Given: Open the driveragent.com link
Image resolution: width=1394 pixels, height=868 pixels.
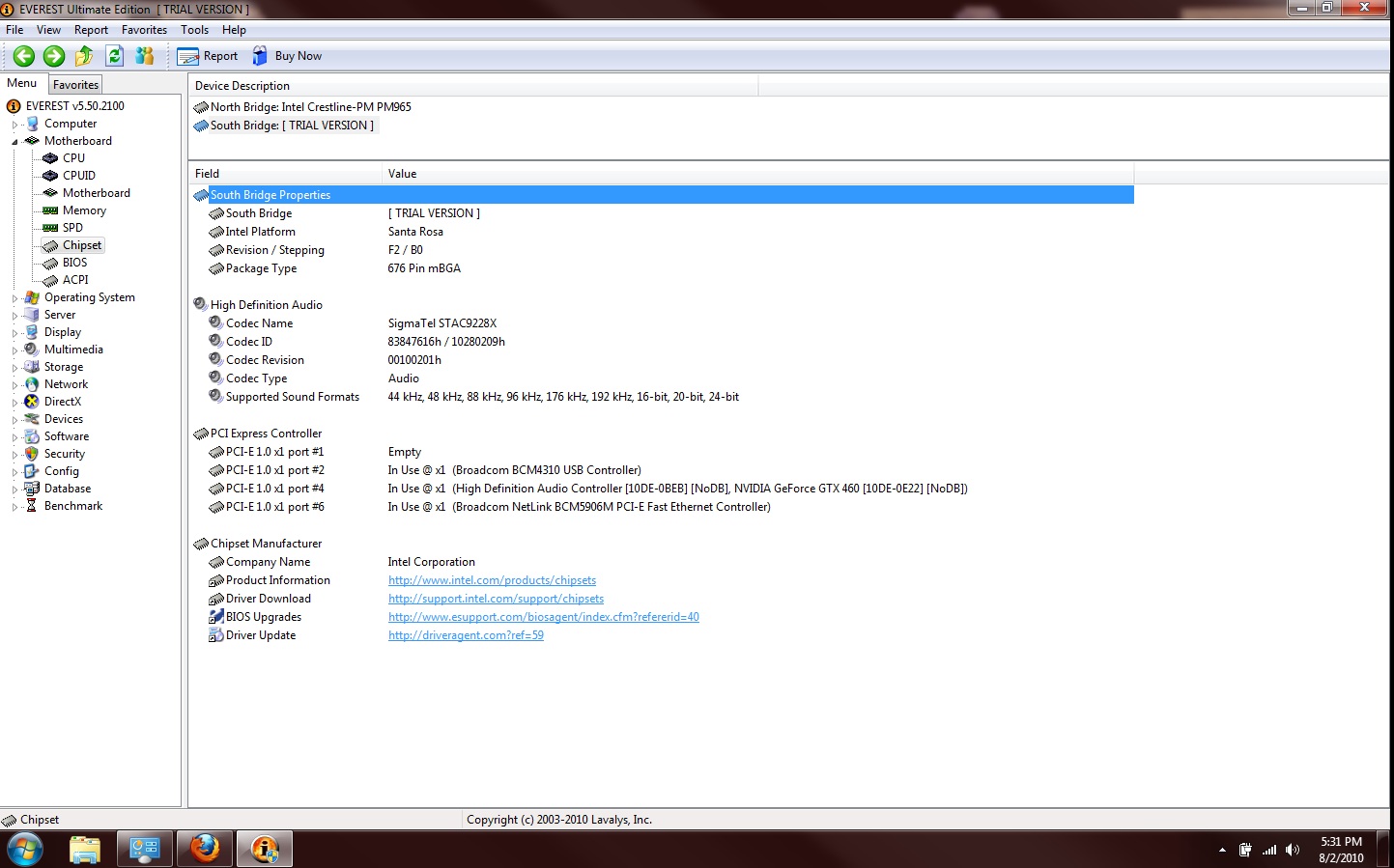Looking at the screenshot, I should point(466,635).
